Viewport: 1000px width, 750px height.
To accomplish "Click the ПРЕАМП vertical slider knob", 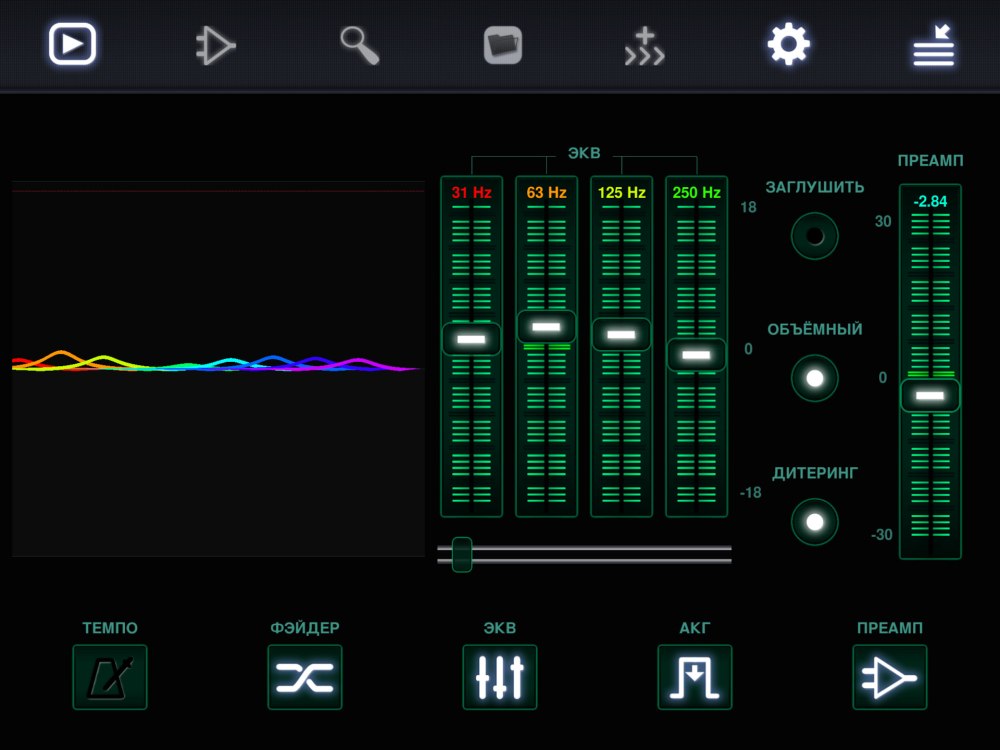I will 930,395.
